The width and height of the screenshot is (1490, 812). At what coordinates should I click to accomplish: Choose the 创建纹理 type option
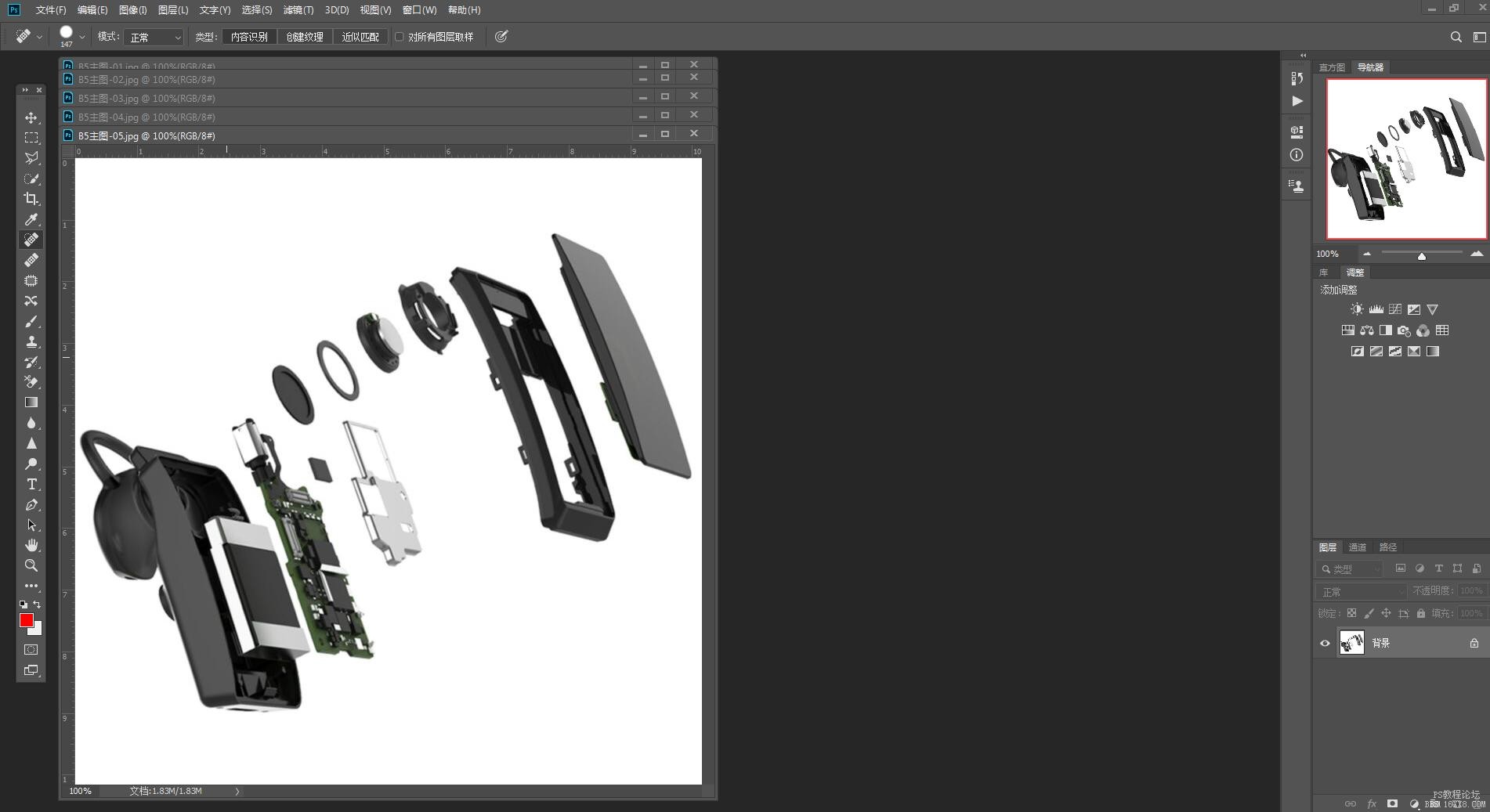click(x=305, y=37)
